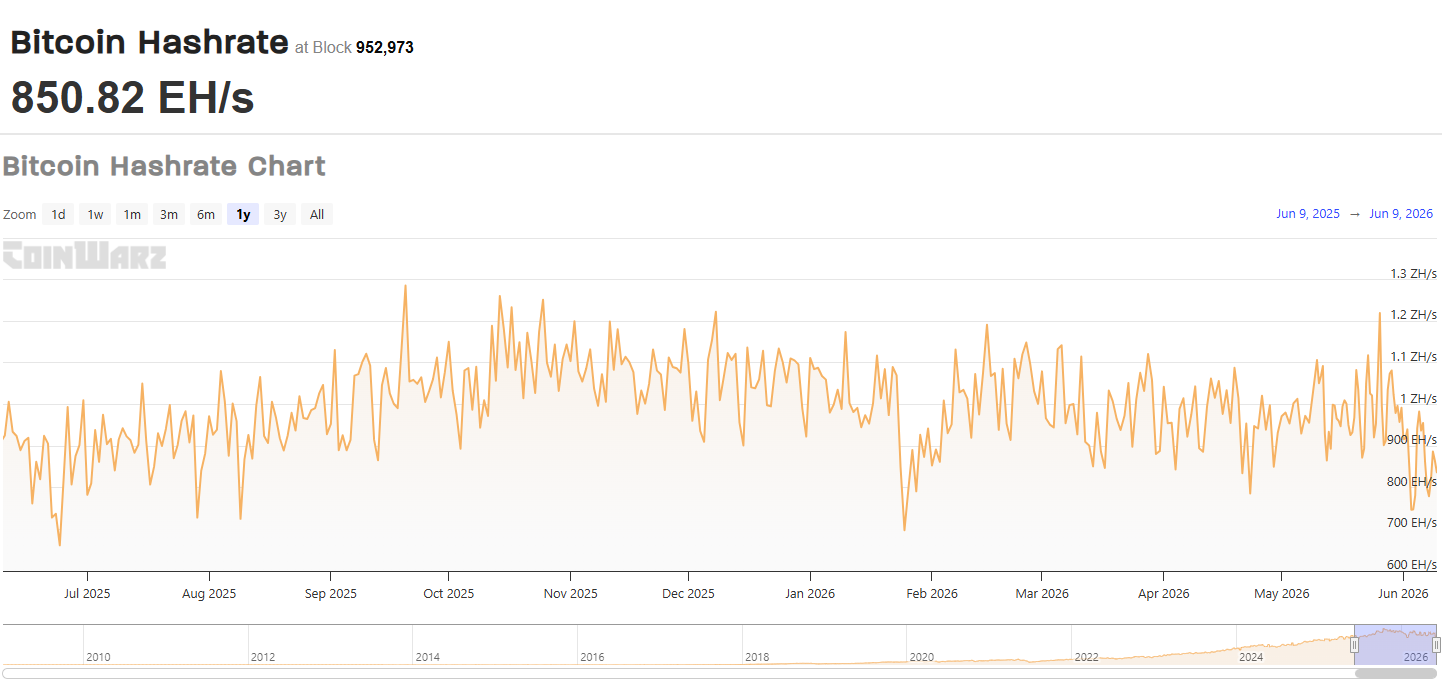Screen dimensions: 1442x690
Task: Click the 2016 marker in navigator timeline
Action: (x=592, y=657)
